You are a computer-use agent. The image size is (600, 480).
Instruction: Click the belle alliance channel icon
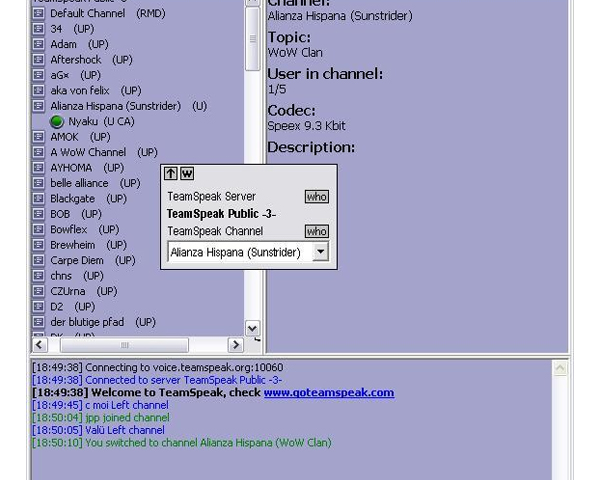pos(38,183)
